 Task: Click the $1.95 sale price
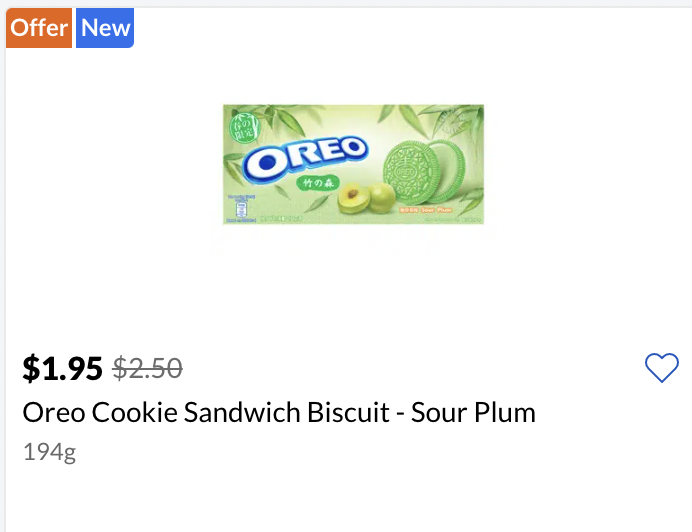62,369
